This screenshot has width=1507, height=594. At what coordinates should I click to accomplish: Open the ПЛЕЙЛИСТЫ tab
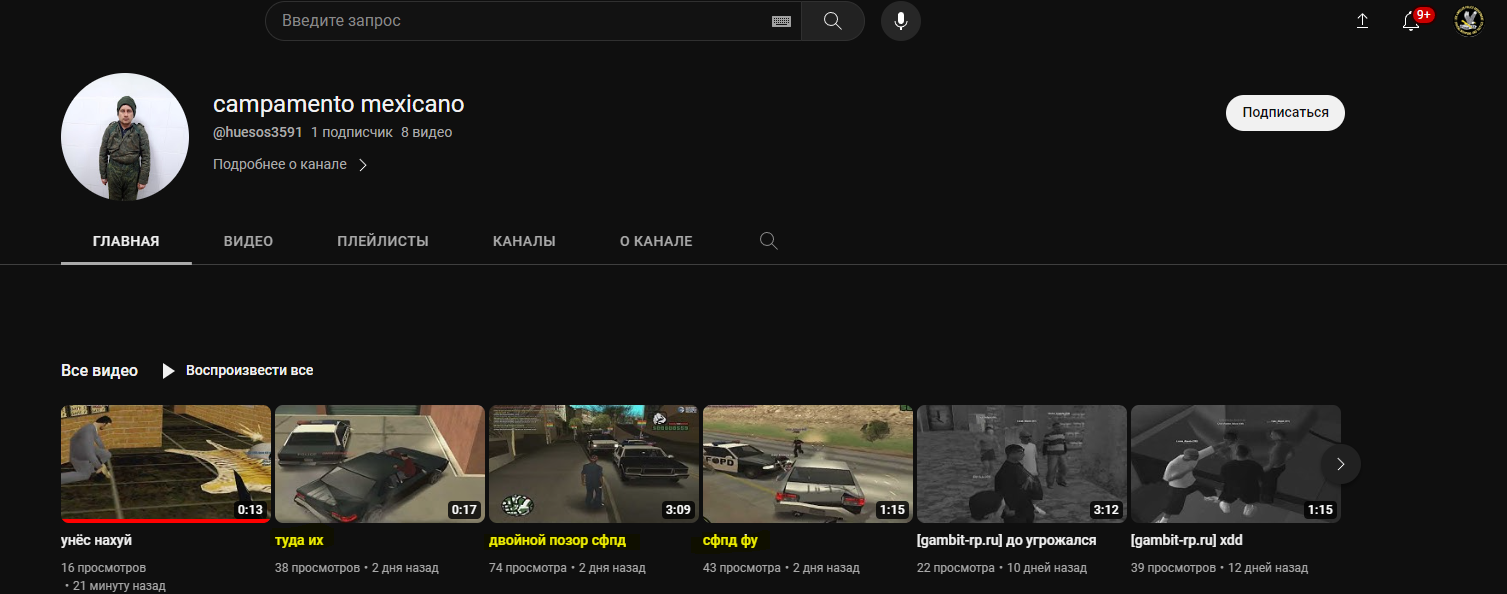click(x=383, y=241)
